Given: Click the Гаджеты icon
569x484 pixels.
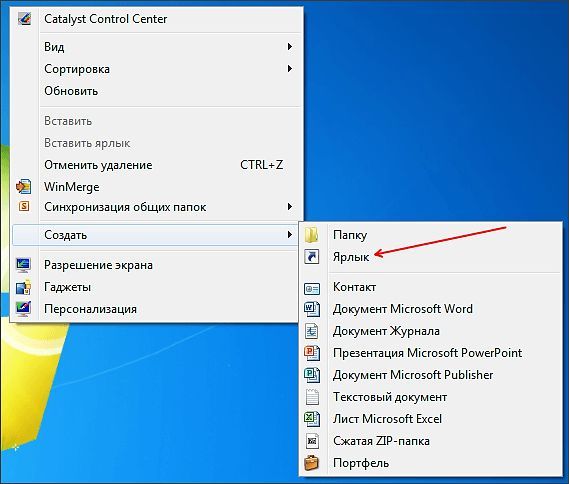Looking at the screenshot, I should [x=24, y=287].
